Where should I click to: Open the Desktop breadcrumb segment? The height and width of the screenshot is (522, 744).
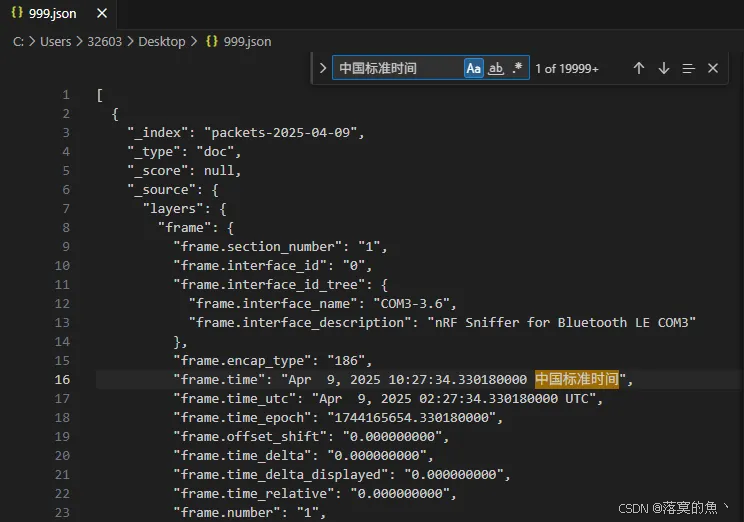tap(162, 42)
